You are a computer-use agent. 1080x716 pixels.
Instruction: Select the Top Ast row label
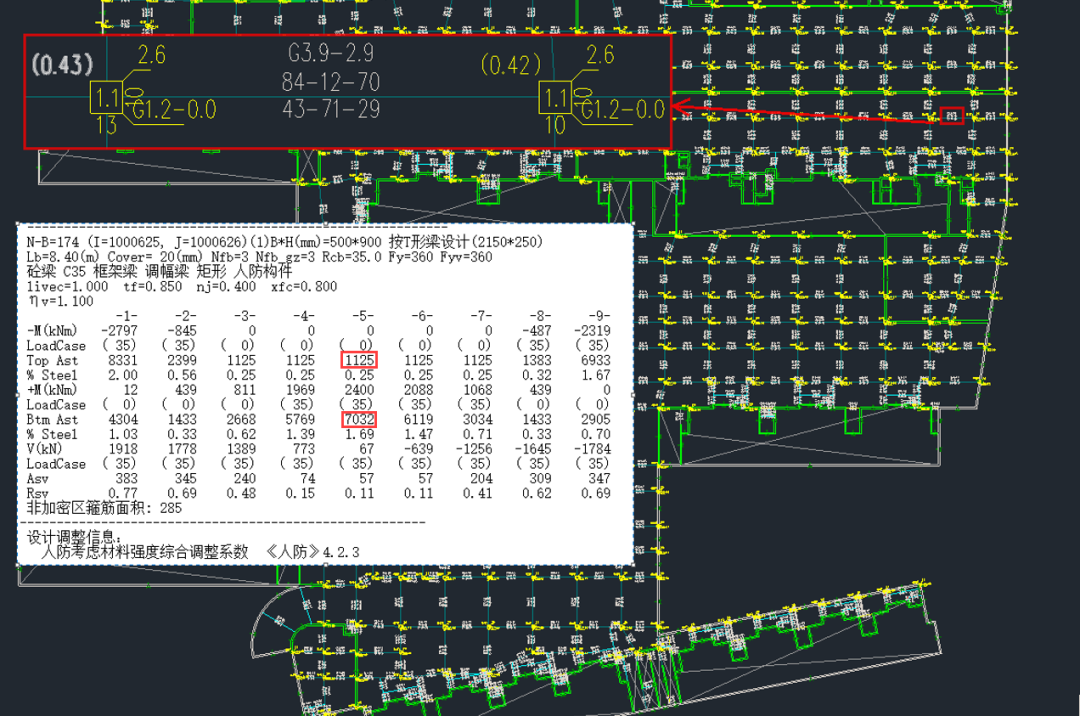point(52,360)
